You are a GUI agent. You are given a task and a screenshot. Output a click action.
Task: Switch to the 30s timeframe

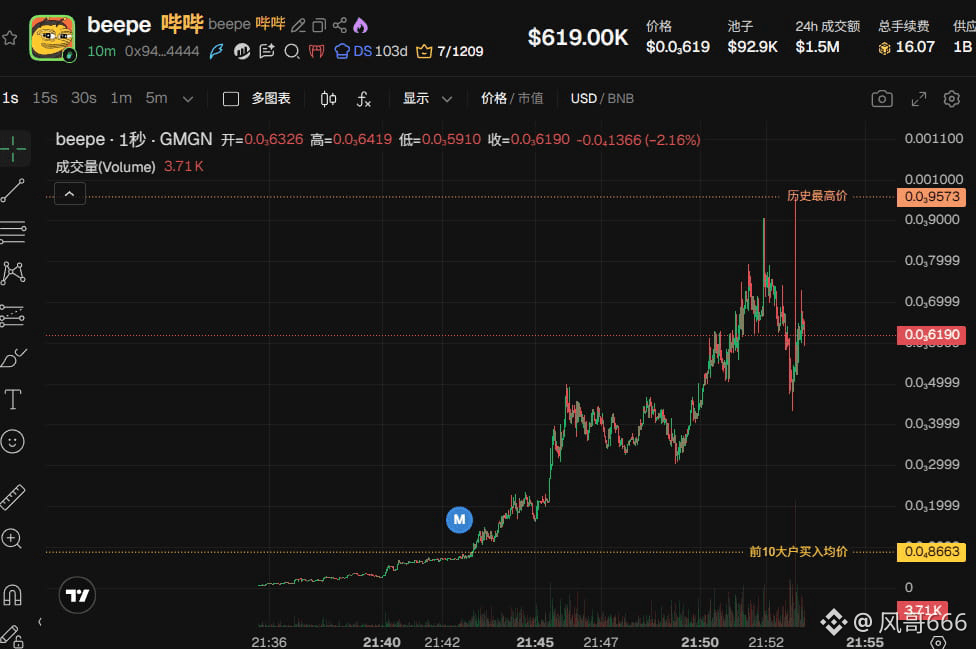point(83,98)
